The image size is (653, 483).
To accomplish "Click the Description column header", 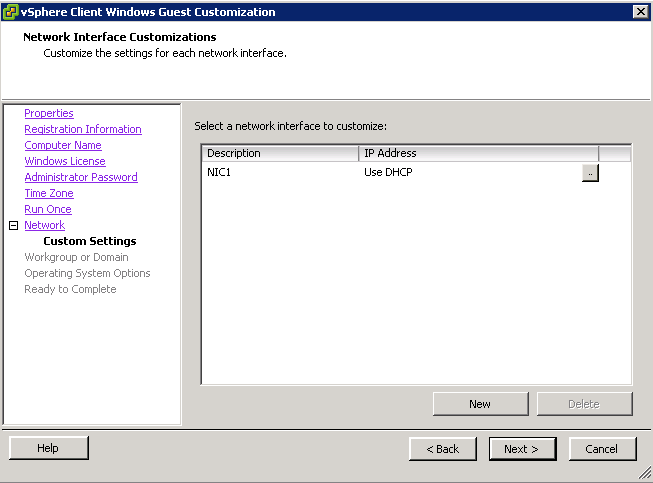I will [x=280, y=153].
